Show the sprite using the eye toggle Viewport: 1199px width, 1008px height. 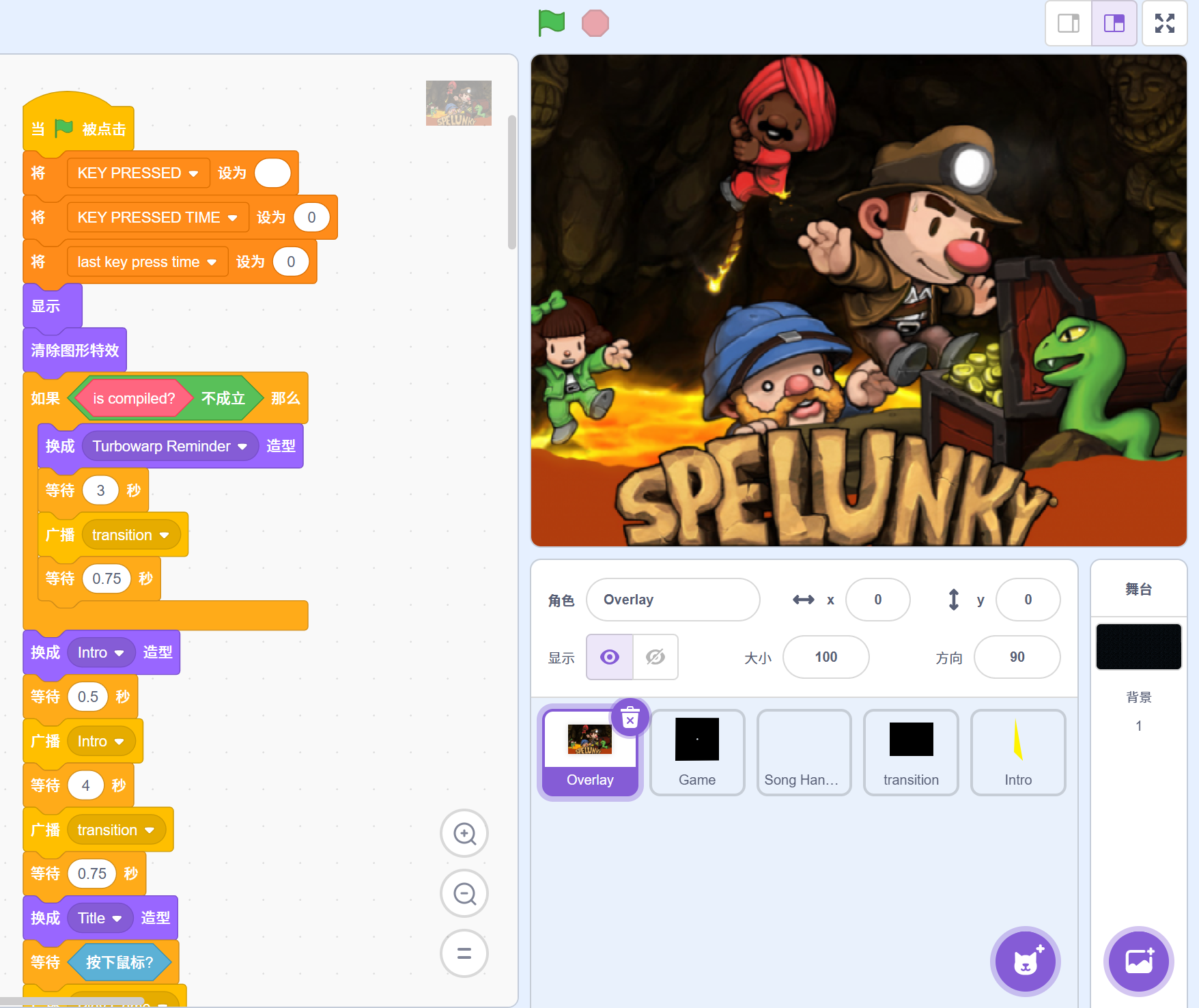click(x=610, y=657)
